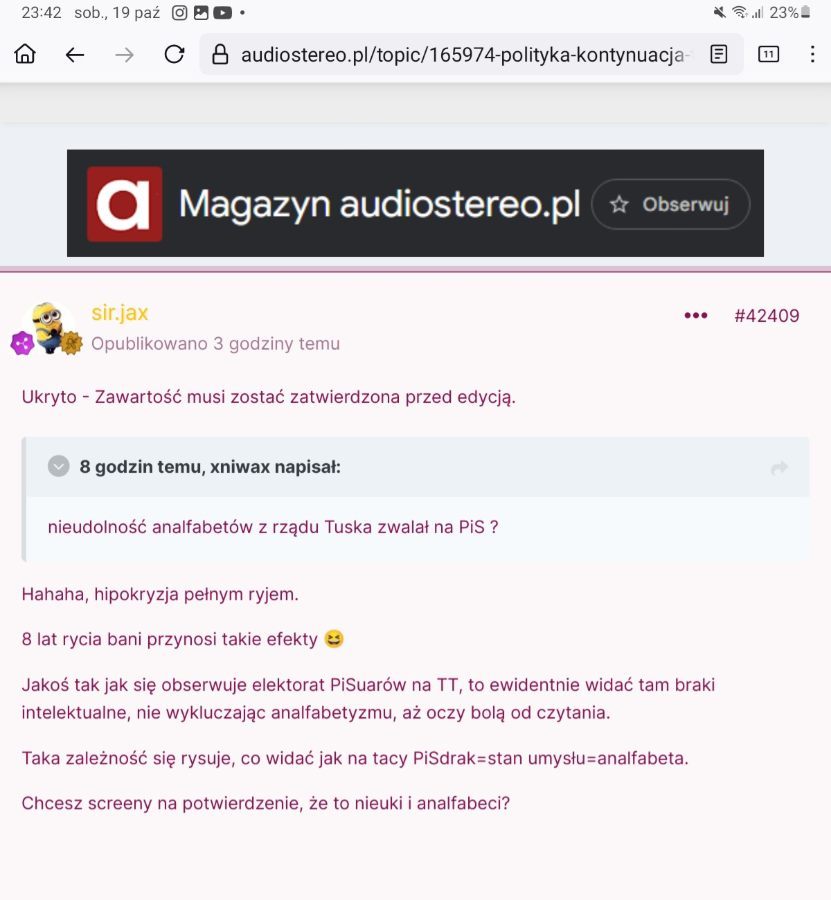
Task: Jump to quoted post via arrow icon
Action: tap(779, 468)
